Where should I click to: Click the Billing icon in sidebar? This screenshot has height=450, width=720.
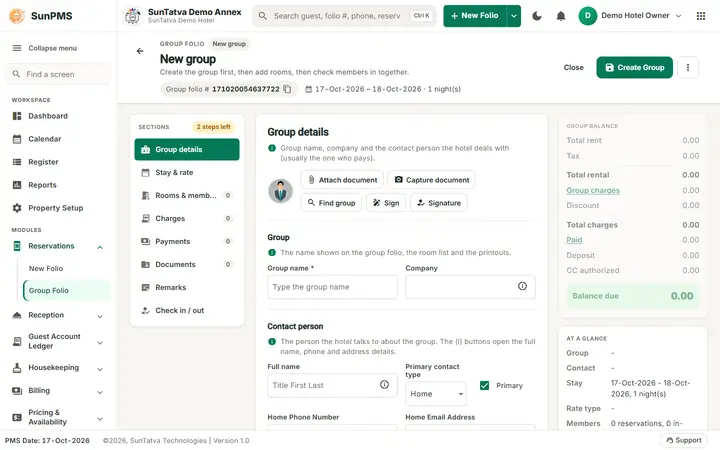click(17, 390)
